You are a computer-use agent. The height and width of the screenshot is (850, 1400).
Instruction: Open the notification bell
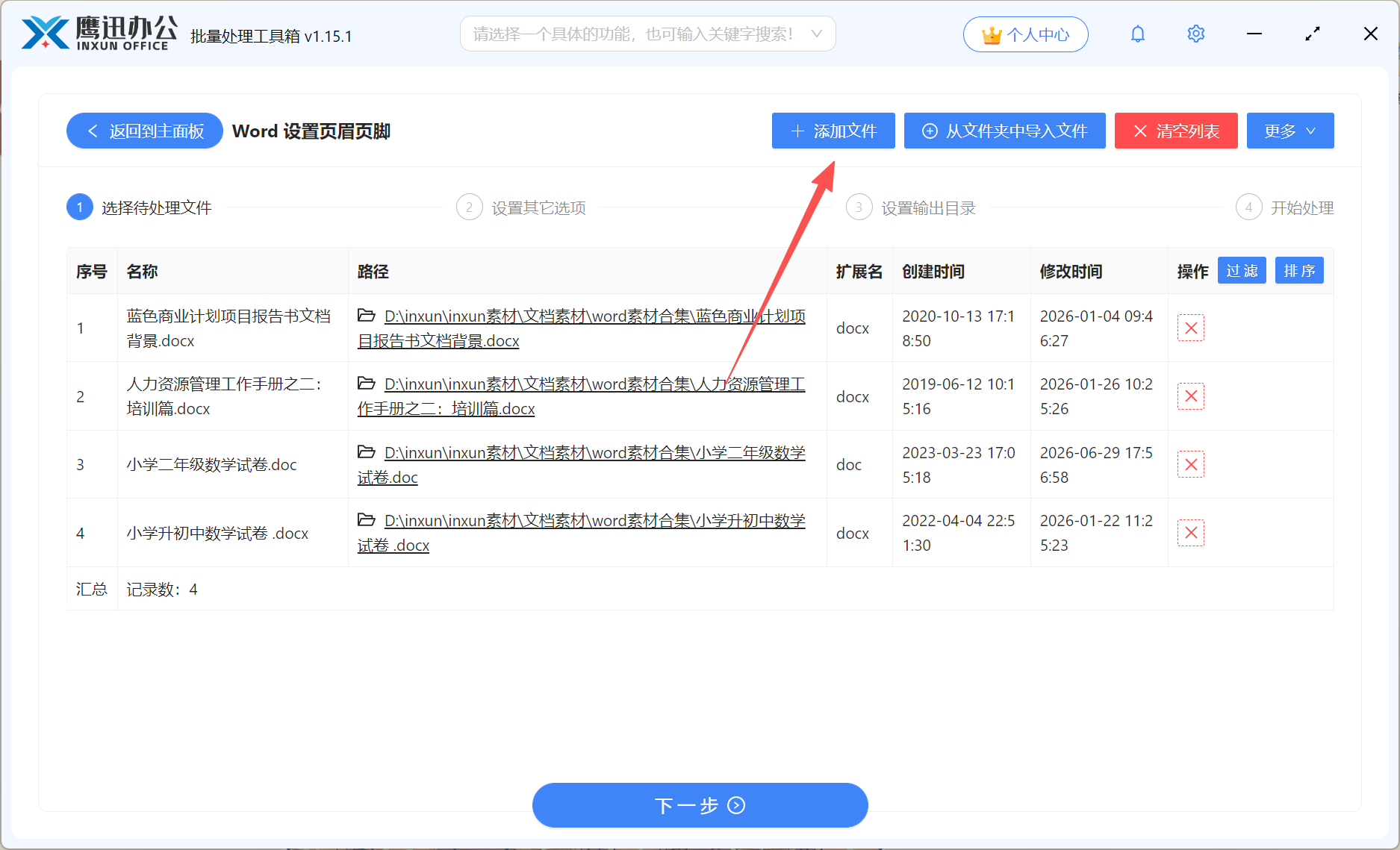tap(1137, 34)
